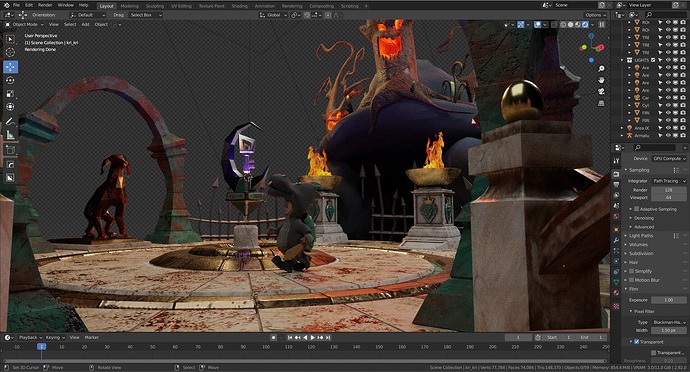Open the timeline Keying popover
This screenshot has height=372, width=690.
(55, 338)
